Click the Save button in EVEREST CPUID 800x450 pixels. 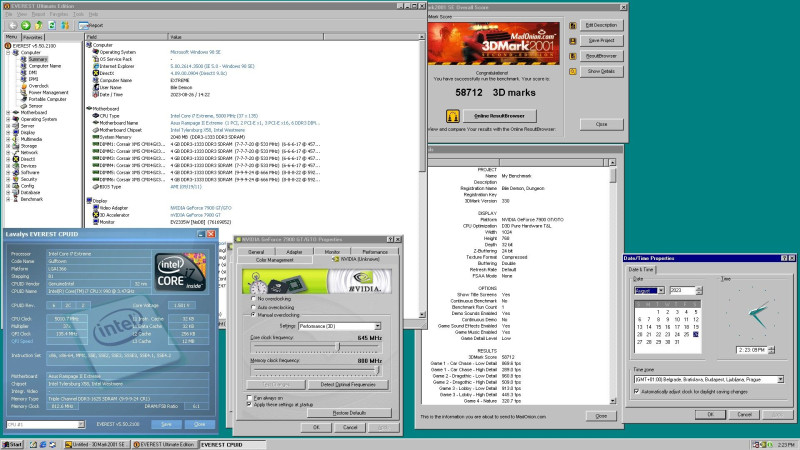166,424
